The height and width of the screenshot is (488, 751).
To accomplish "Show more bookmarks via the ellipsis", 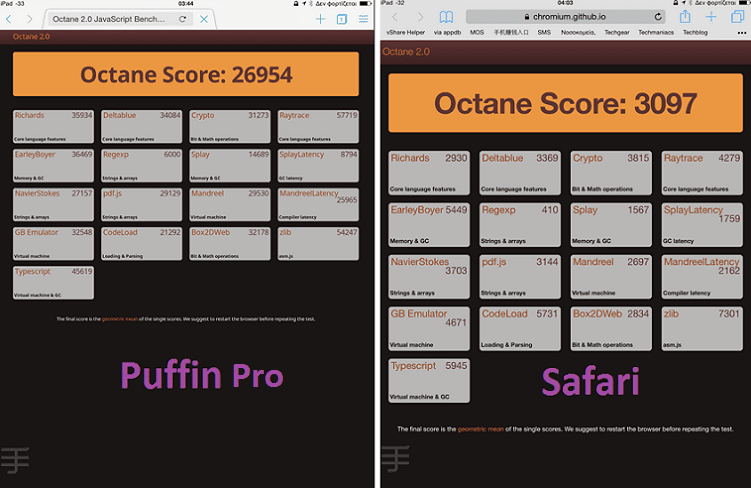I will point(741,33).
